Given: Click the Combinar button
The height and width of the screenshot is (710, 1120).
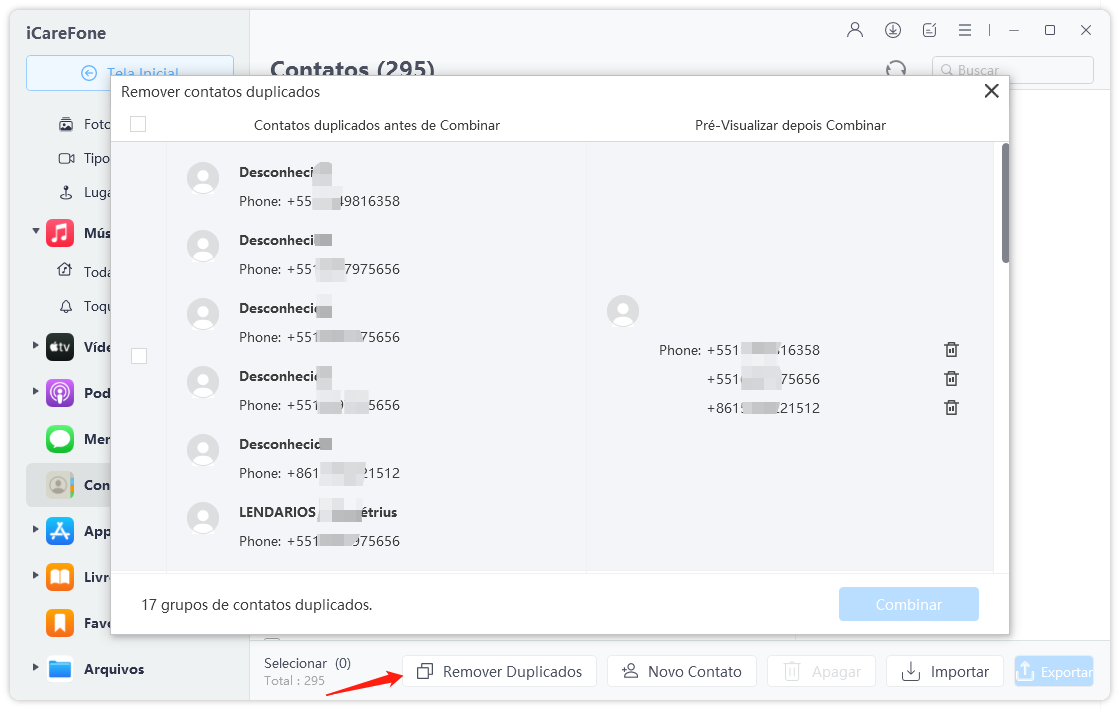Looking at the screenshot, I should [x=908, y=605].
